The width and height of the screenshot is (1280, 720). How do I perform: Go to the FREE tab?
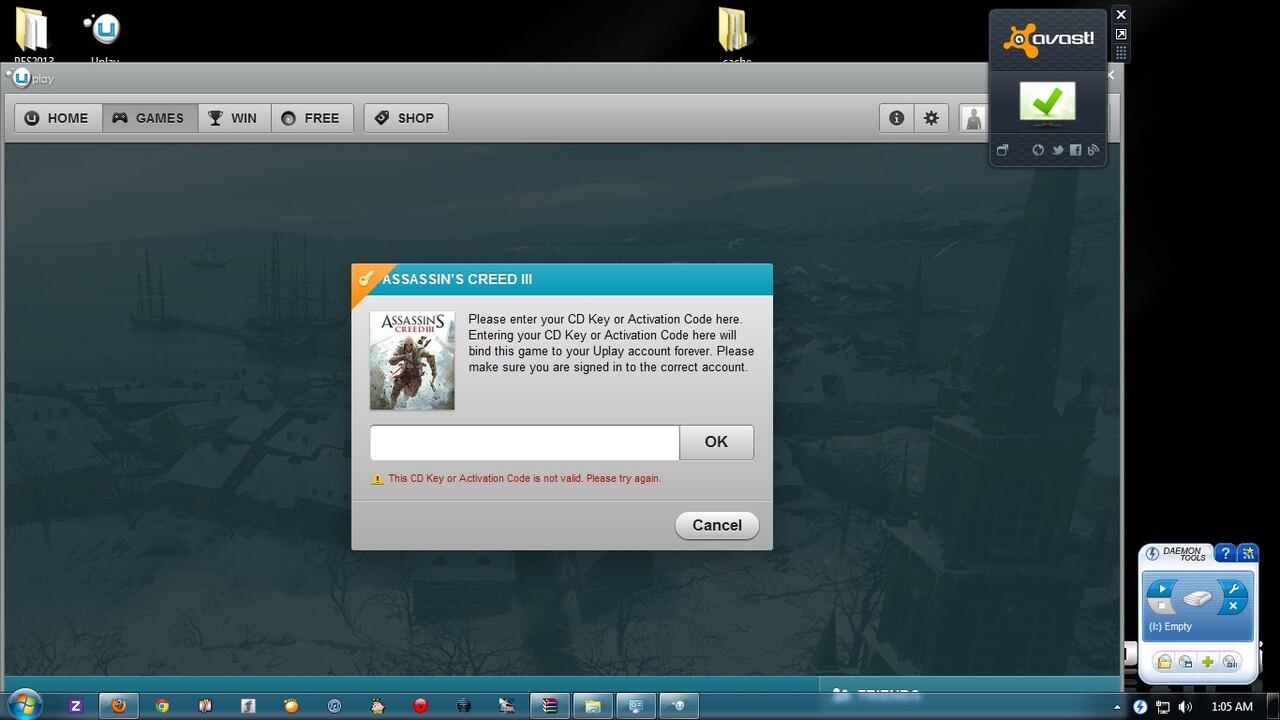tap(312, 118)
